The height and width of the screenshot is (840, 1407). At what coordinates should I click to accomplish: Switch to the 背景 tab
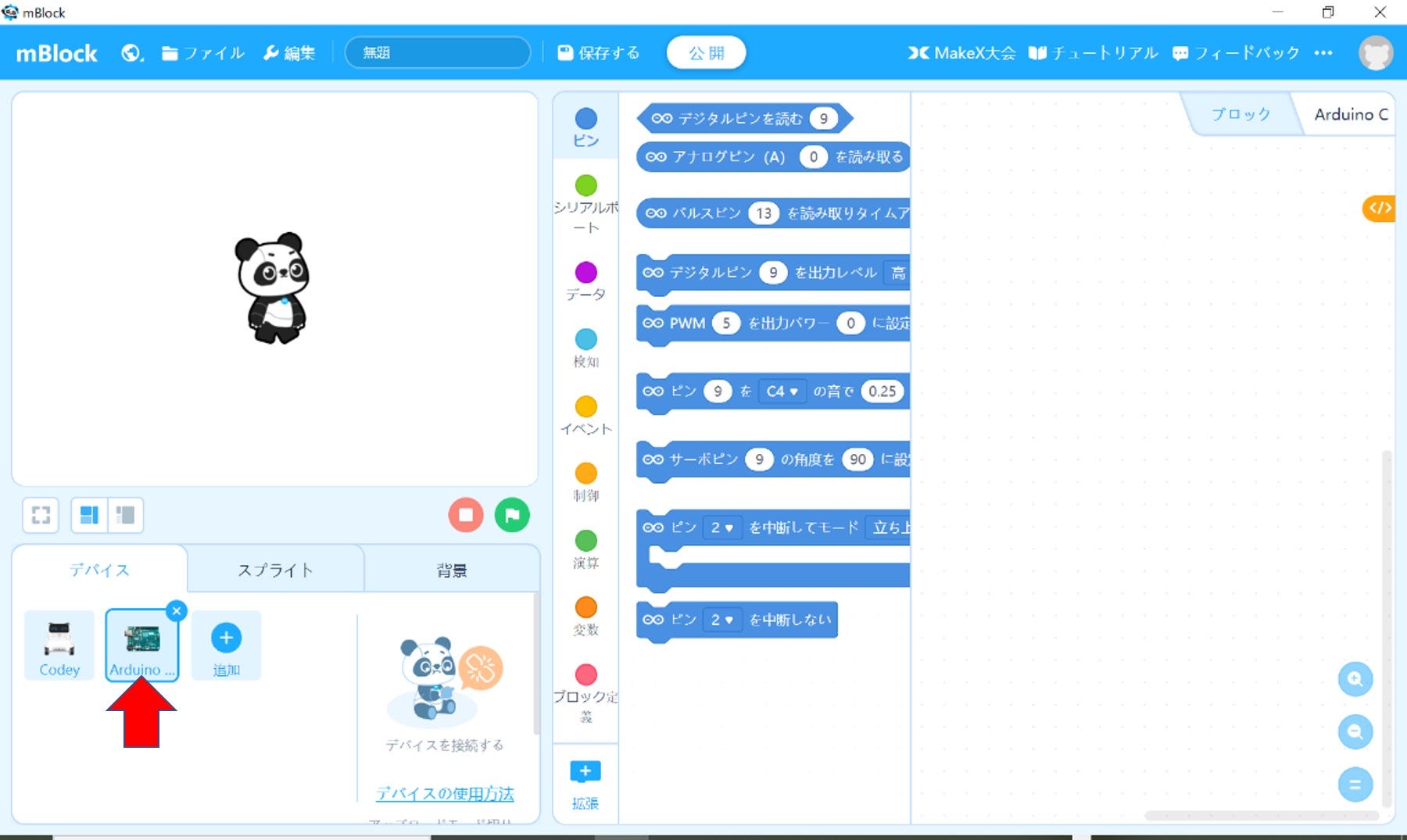point(452,570)
